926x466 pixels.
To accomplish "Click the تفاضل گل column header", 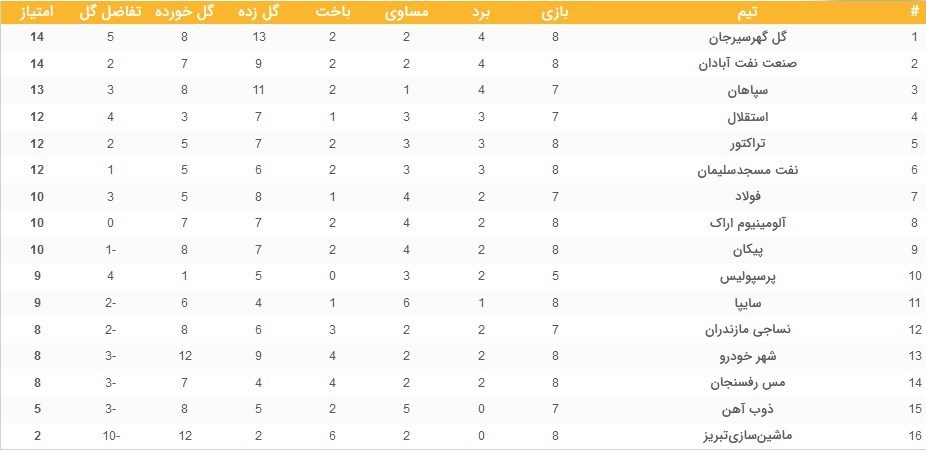I will click(110, 12).
